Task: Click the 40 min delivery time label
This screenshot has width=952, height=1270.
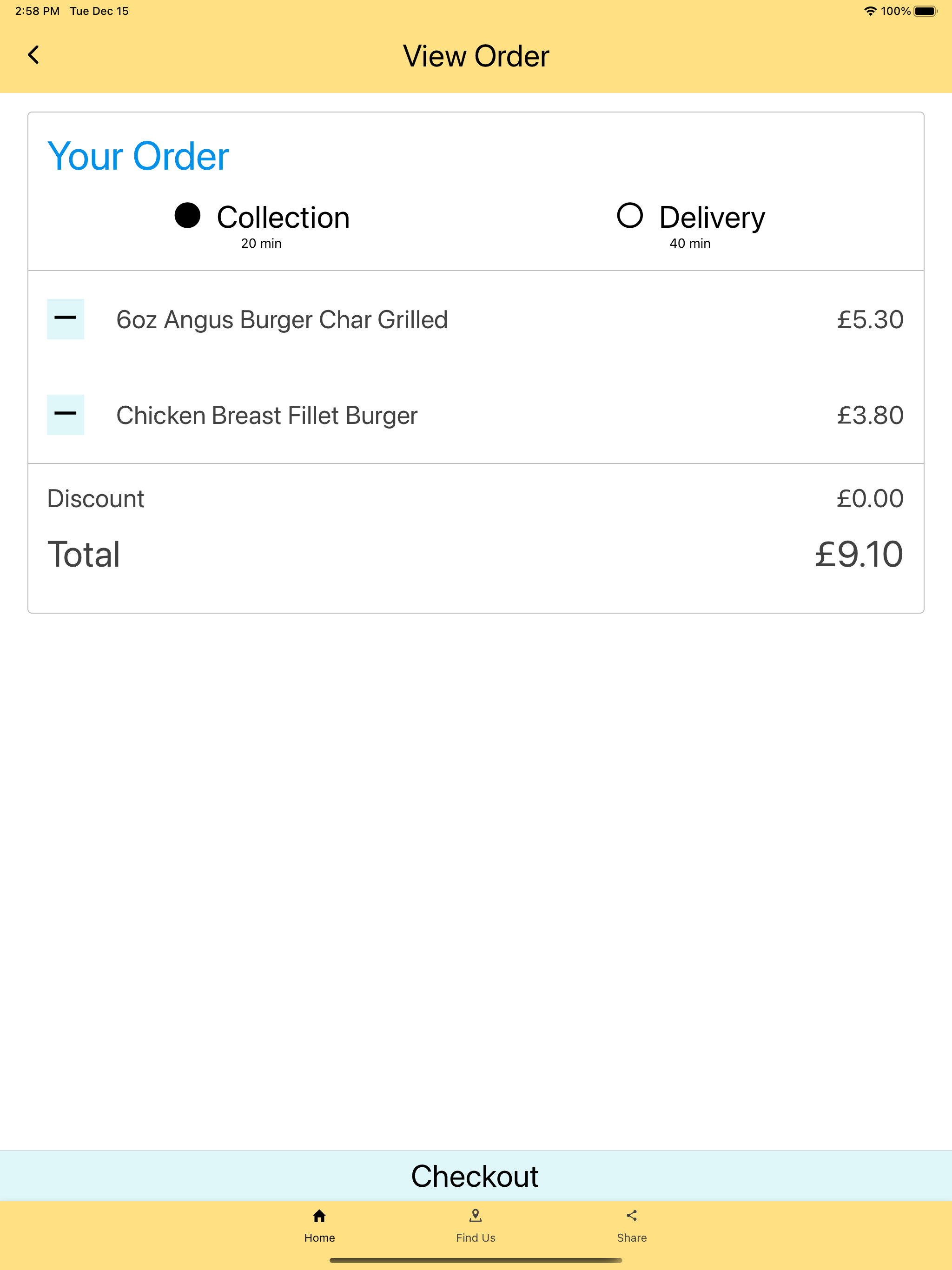Action: click(x=690, y=244)
